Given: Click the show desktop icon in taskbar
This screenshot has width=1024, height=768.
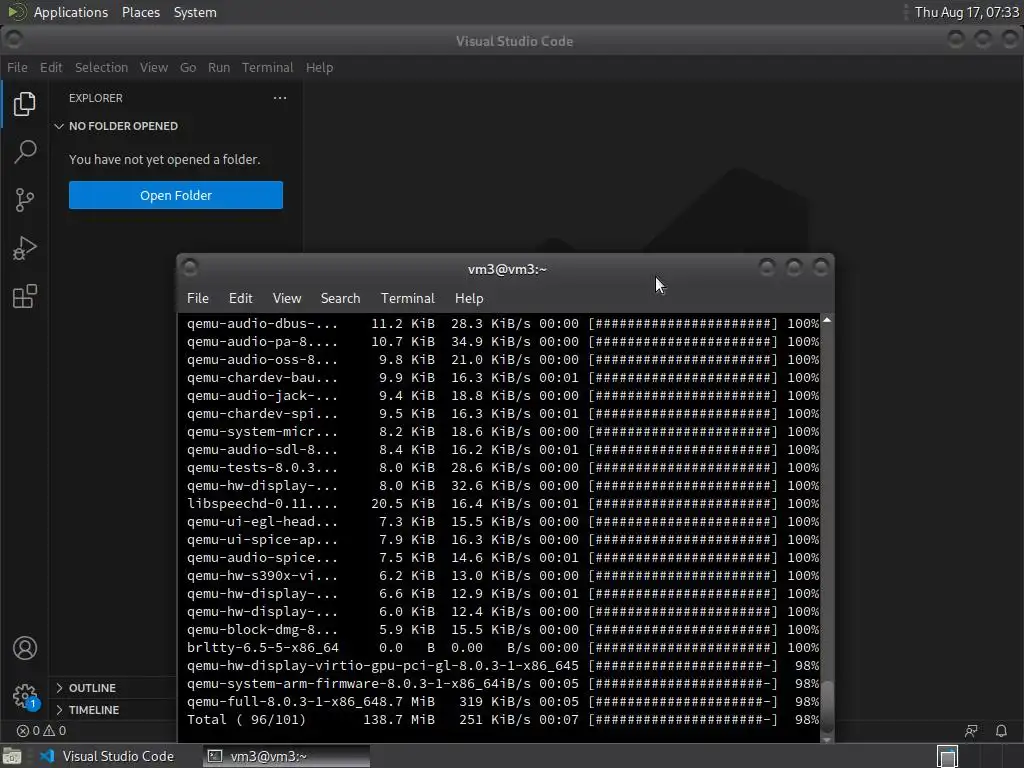Looking at the screenshot, I should 12,756.
